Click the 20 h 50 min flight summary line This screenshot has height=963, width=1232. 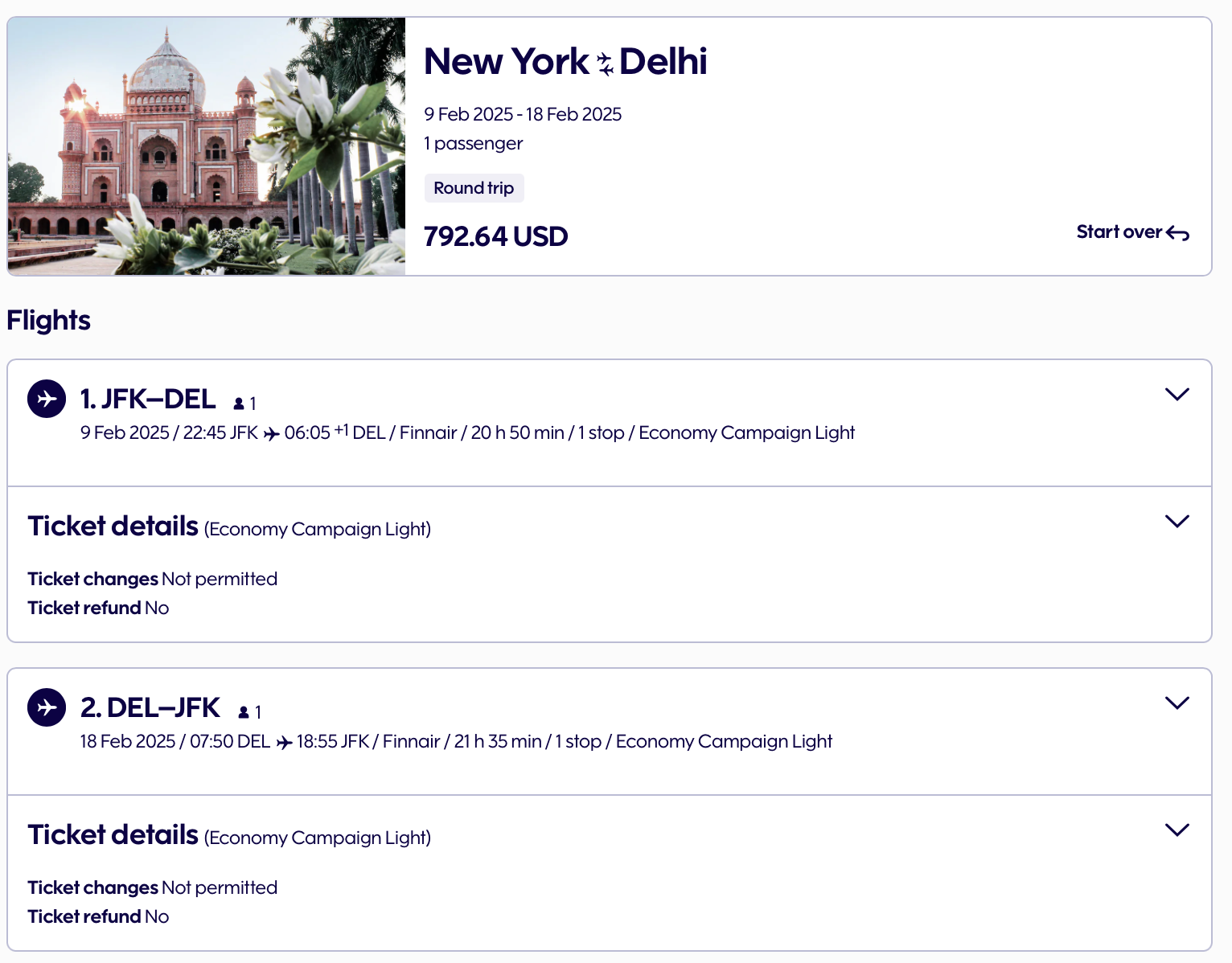467,433
